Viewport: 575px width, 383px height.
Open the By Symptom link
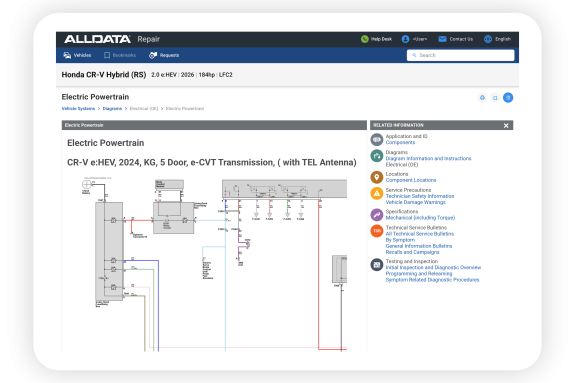coord(400,240)
